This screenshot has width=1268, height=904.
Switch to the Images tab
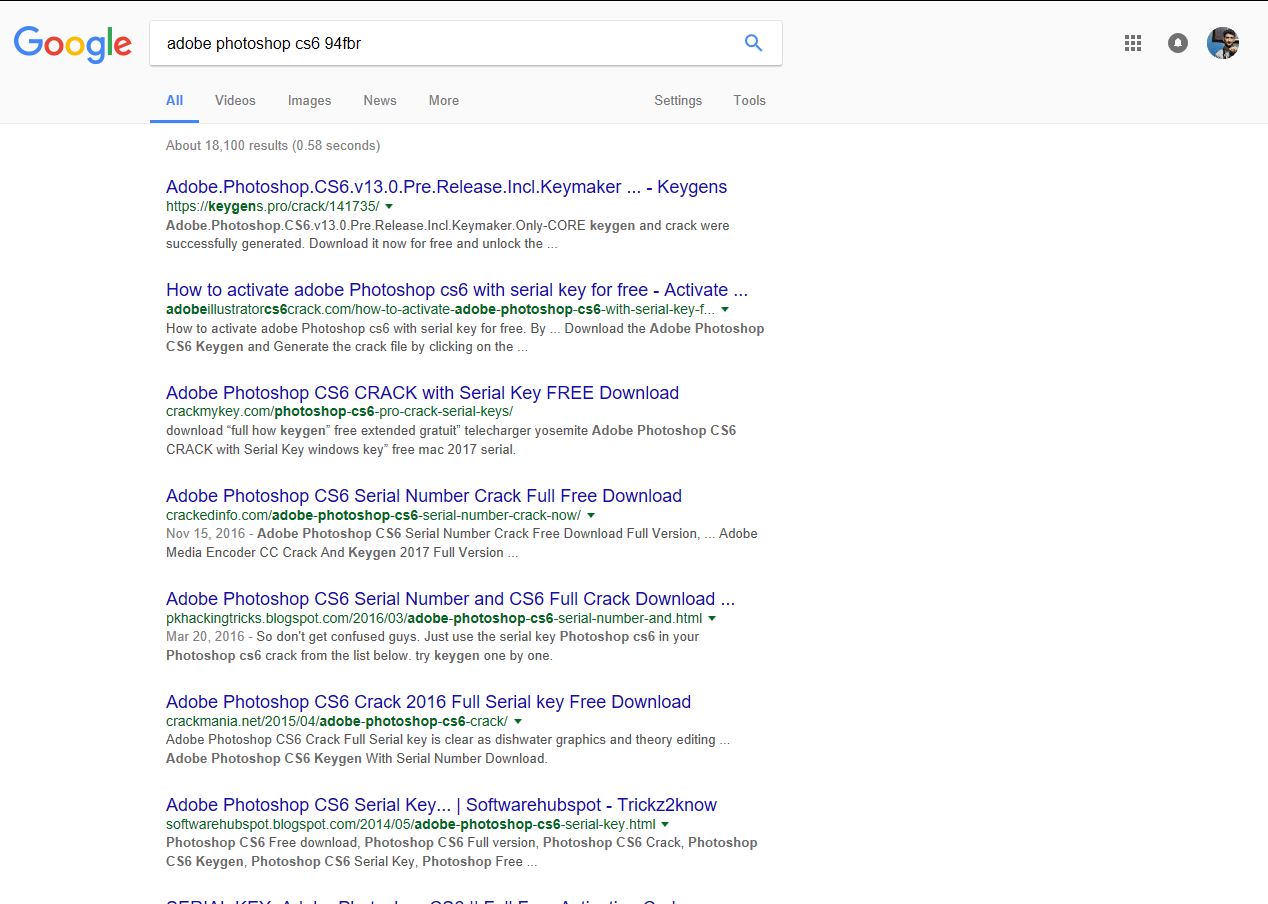click(x=309, y=100)
